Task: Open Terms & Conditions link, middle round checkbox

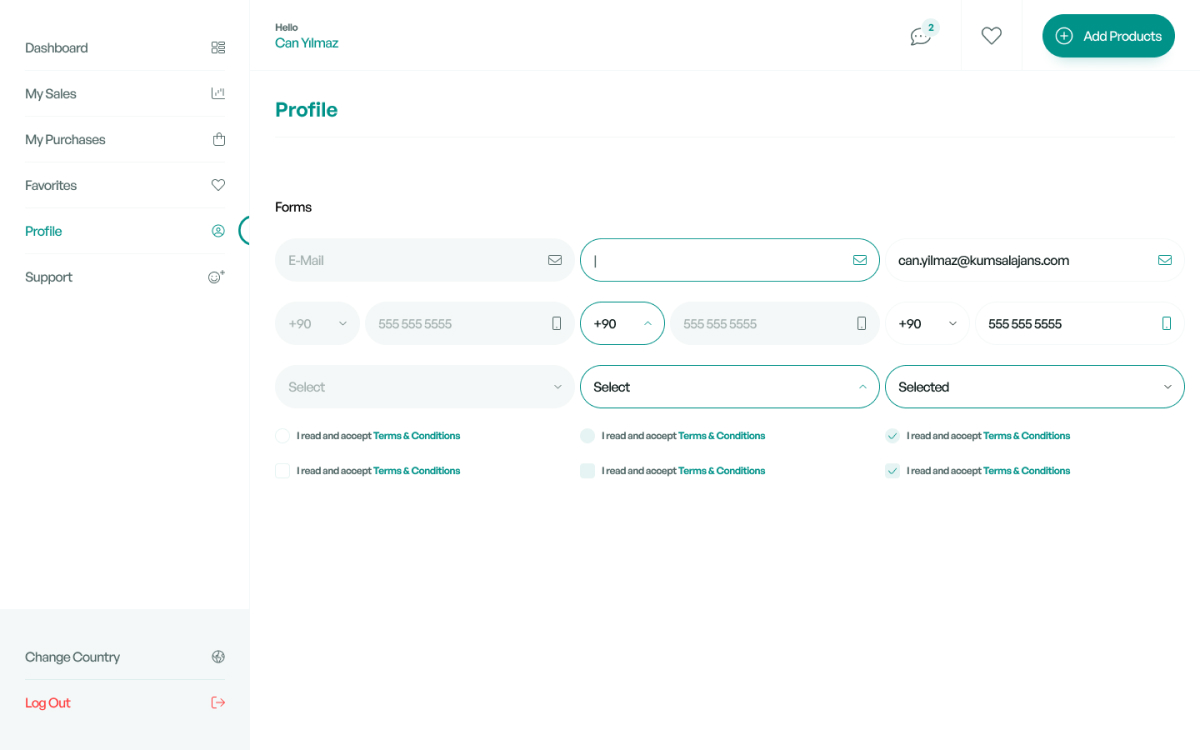Action: tap(722, 436)
